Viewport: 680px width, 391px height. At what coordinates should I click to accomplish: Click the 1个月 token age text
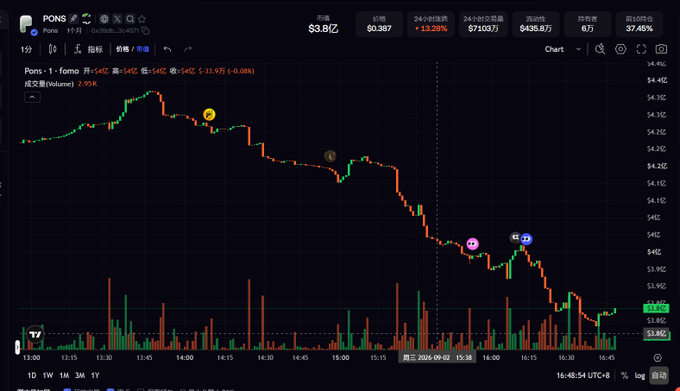[74, 31]
